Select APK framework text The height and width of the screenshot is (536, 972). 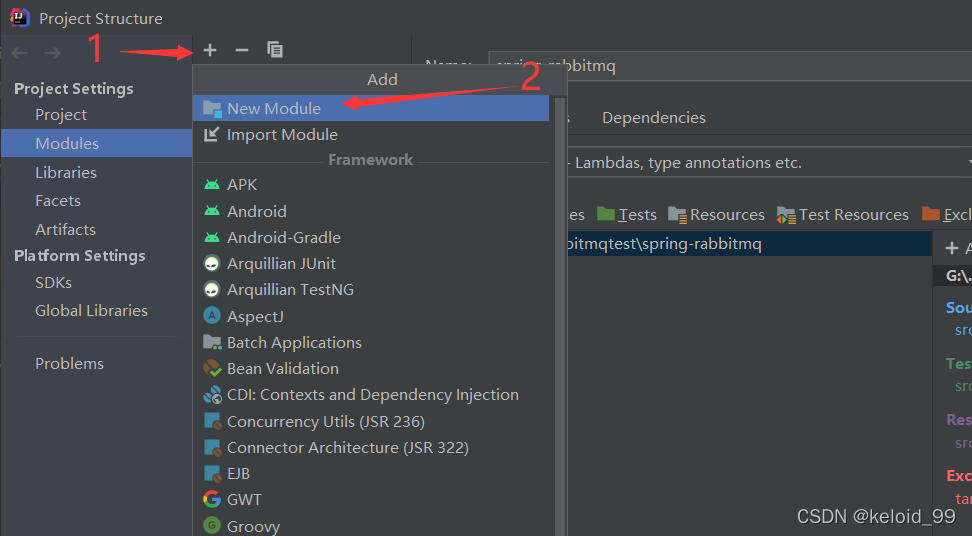click(x=242, y=185)
